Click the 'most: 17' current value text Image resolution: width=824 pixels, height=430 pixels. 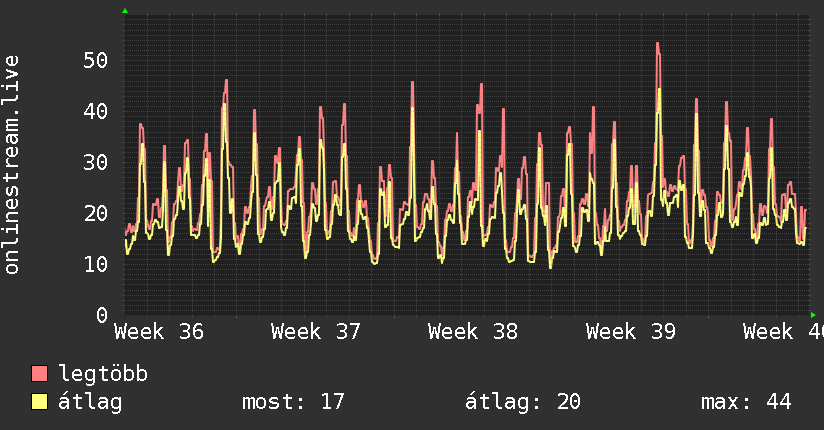[293, 402]
